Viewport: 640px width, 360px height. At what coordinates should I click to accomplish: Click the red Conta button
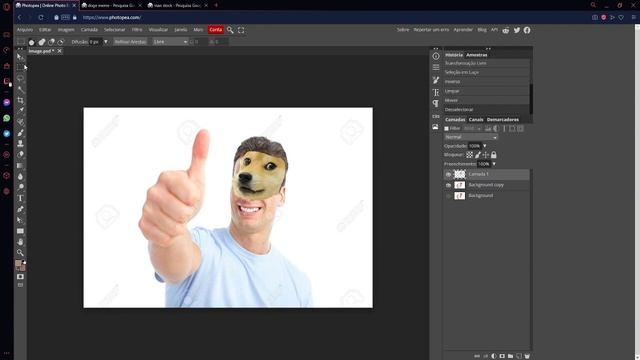(216, 30)
